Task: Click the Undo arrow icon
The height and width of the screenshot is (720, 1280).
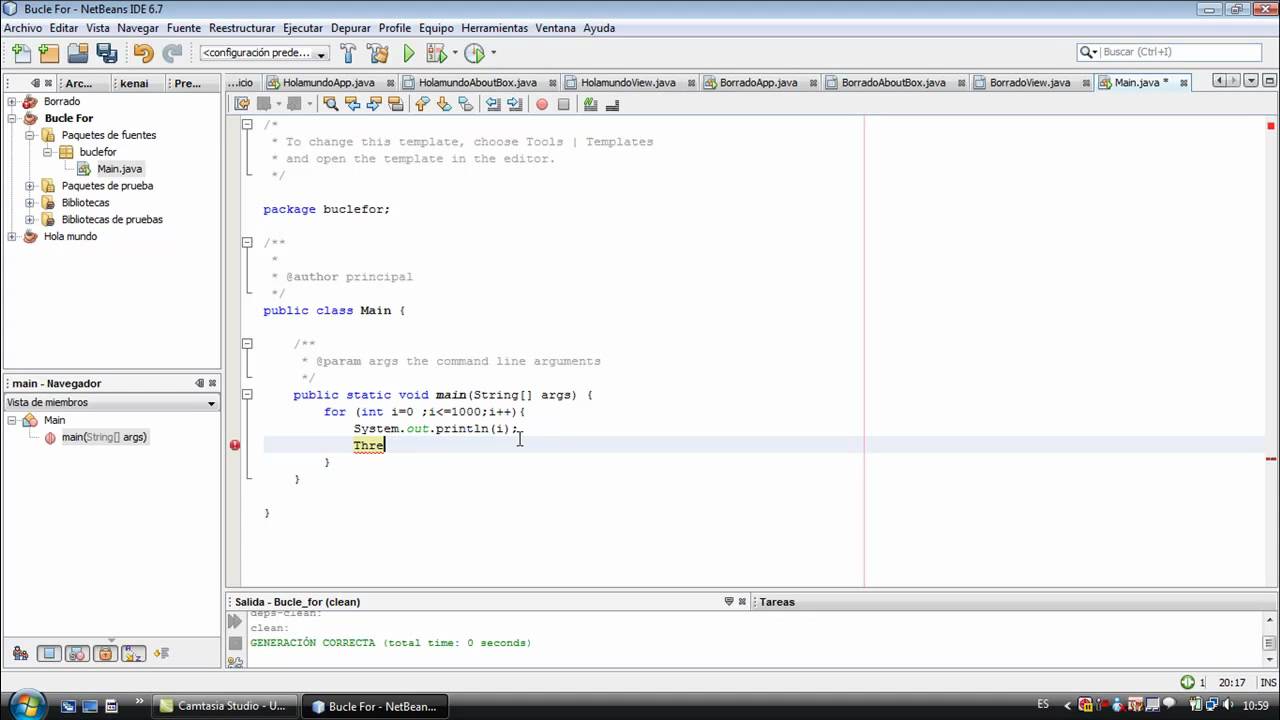Action: pyautogui.click(x=143, y=53)
